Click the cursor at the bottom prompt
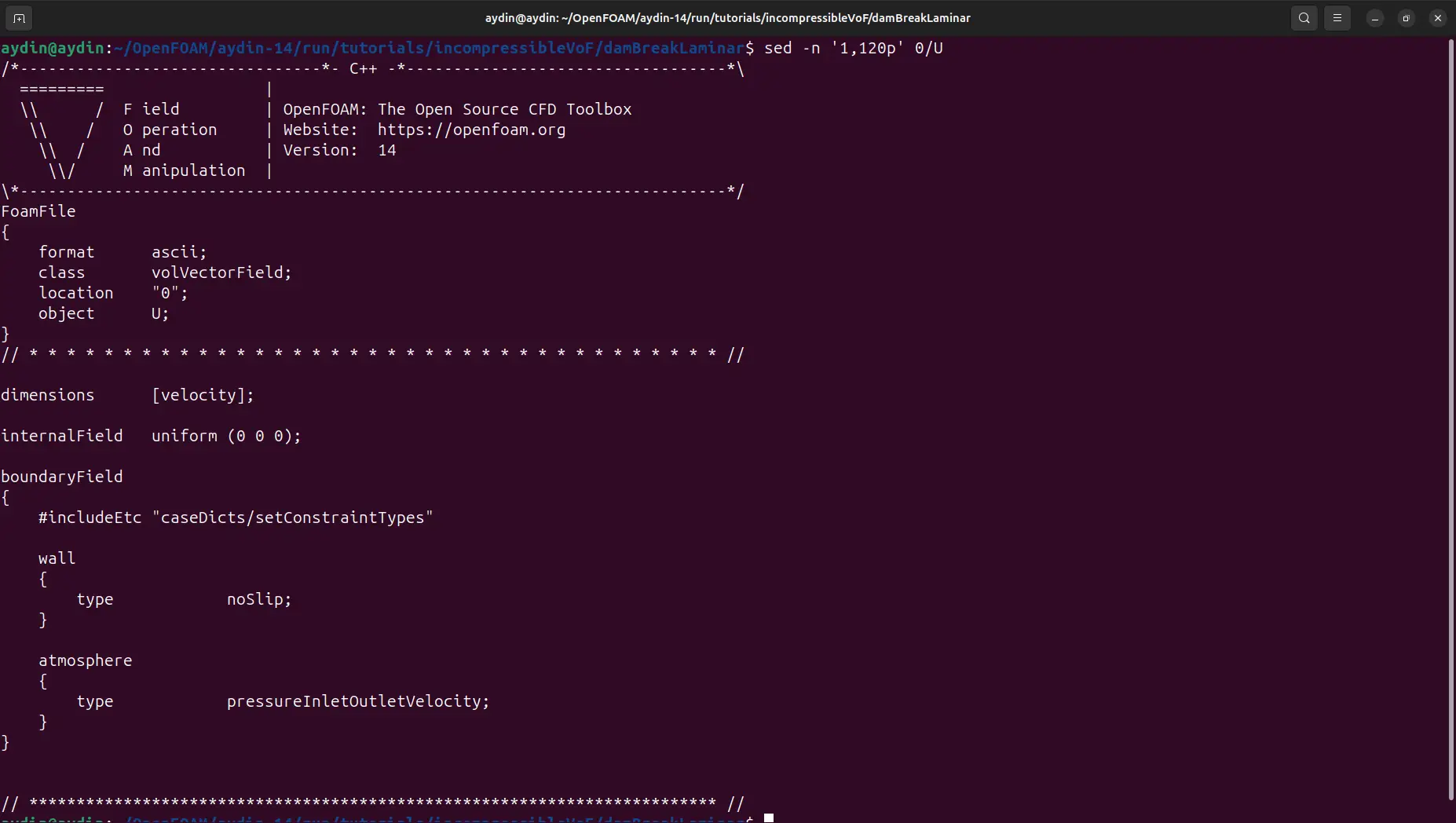1456x823 pixels. coord(769,818)
